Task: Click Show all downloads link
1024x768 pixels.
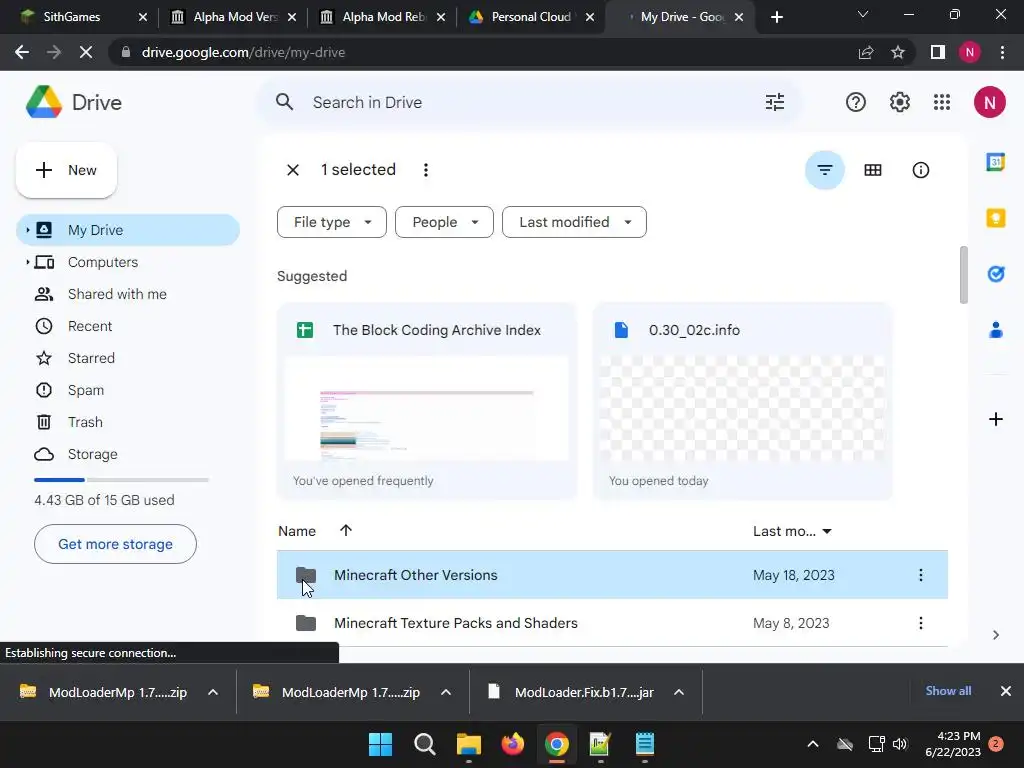Action: (948, 691)
